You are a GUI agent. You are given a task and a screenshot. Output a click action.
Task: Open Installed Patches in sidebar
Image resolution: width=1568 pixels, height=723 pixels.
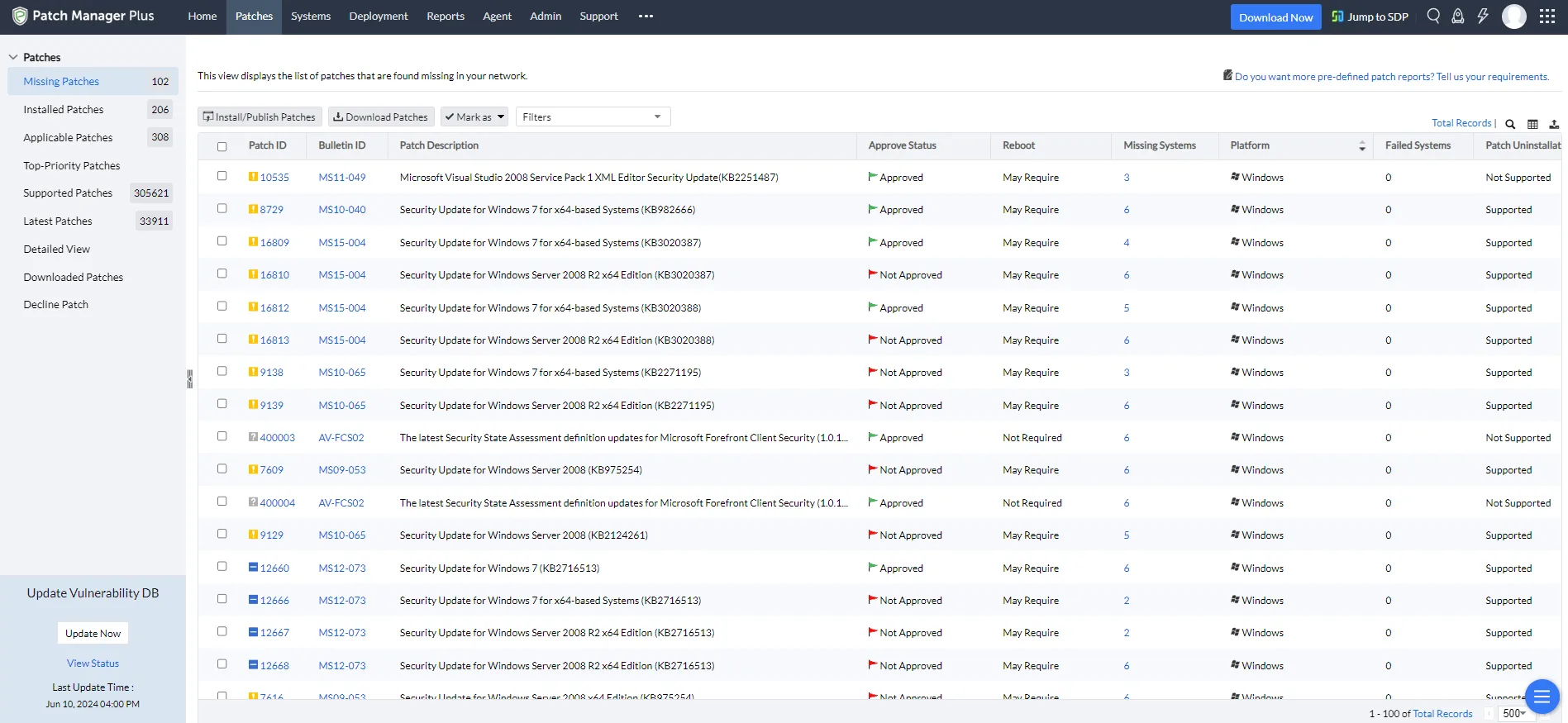[64, 109]
